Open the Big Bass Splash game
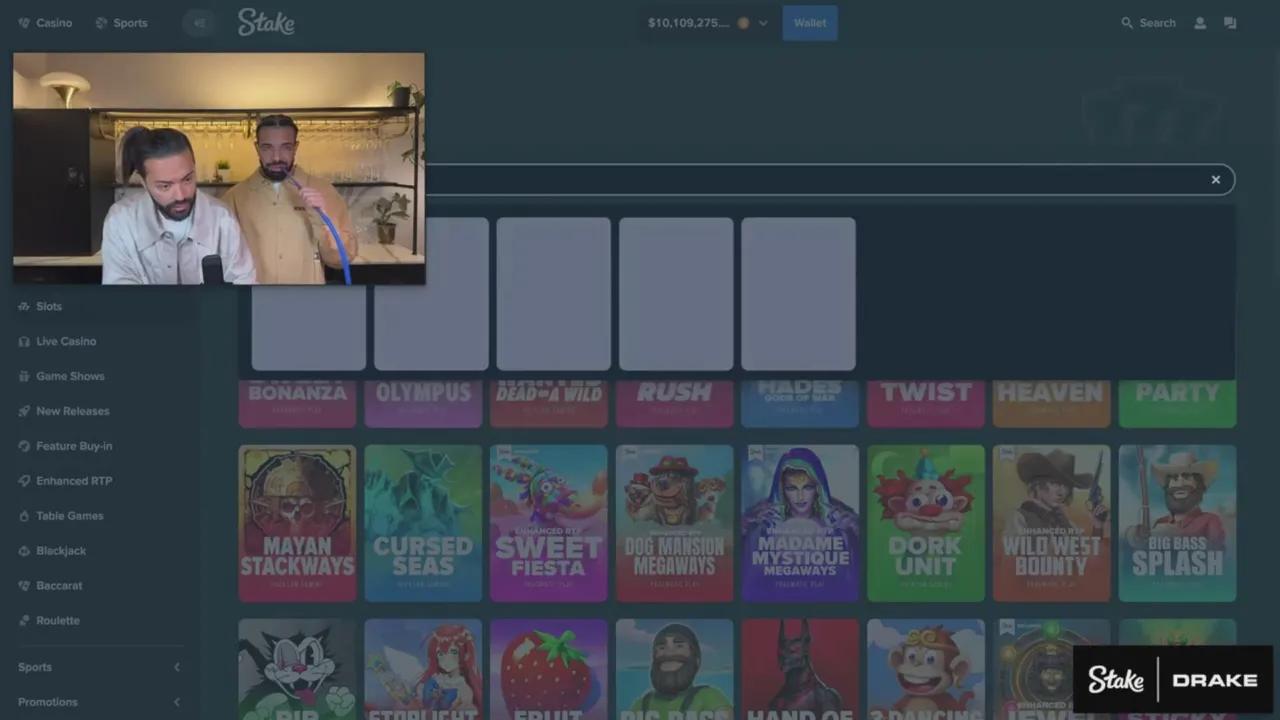 click(1177, 523)
